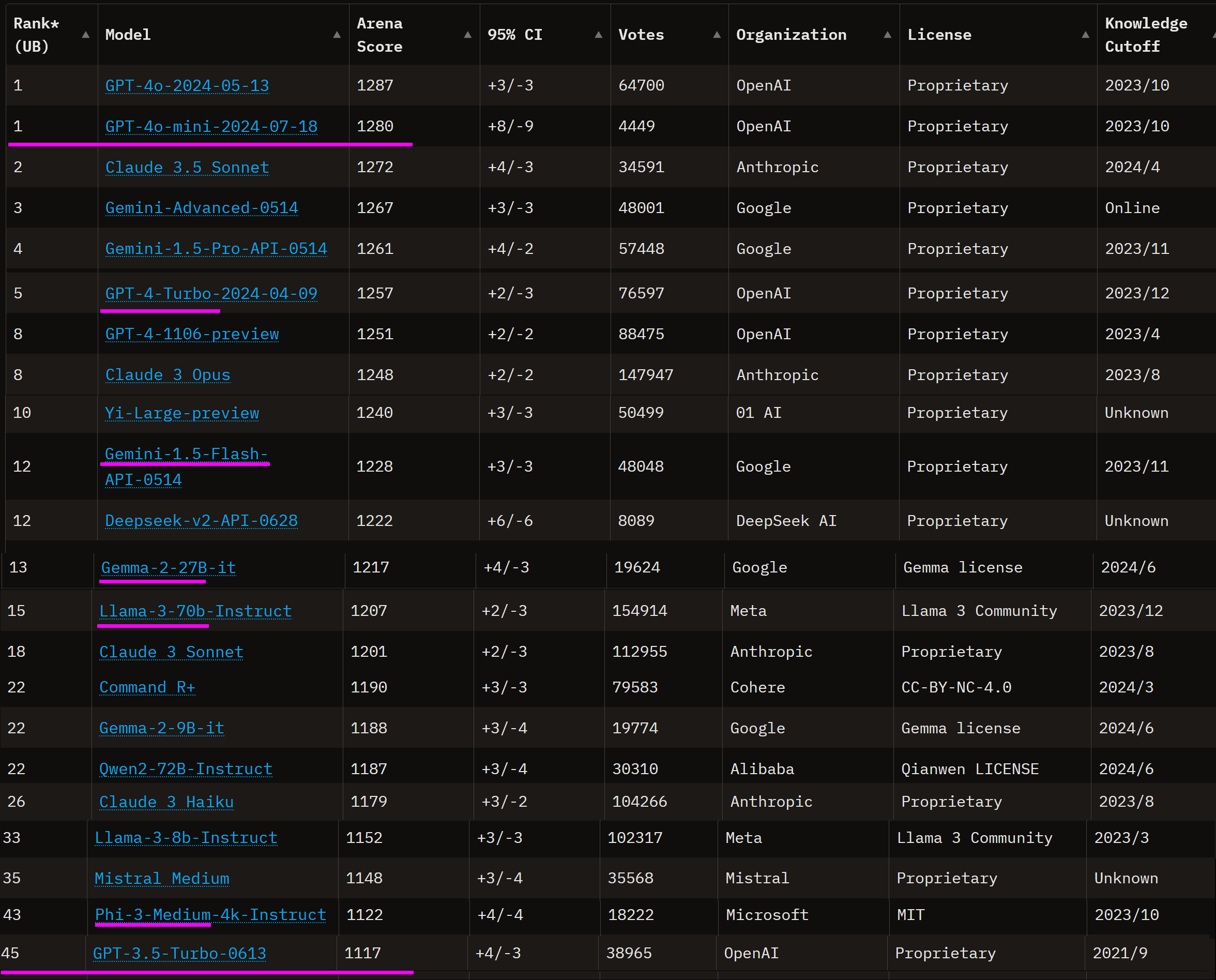
Task: Click GPT-4-Turbo-2024-04-09 link
Action: (211, 294)
